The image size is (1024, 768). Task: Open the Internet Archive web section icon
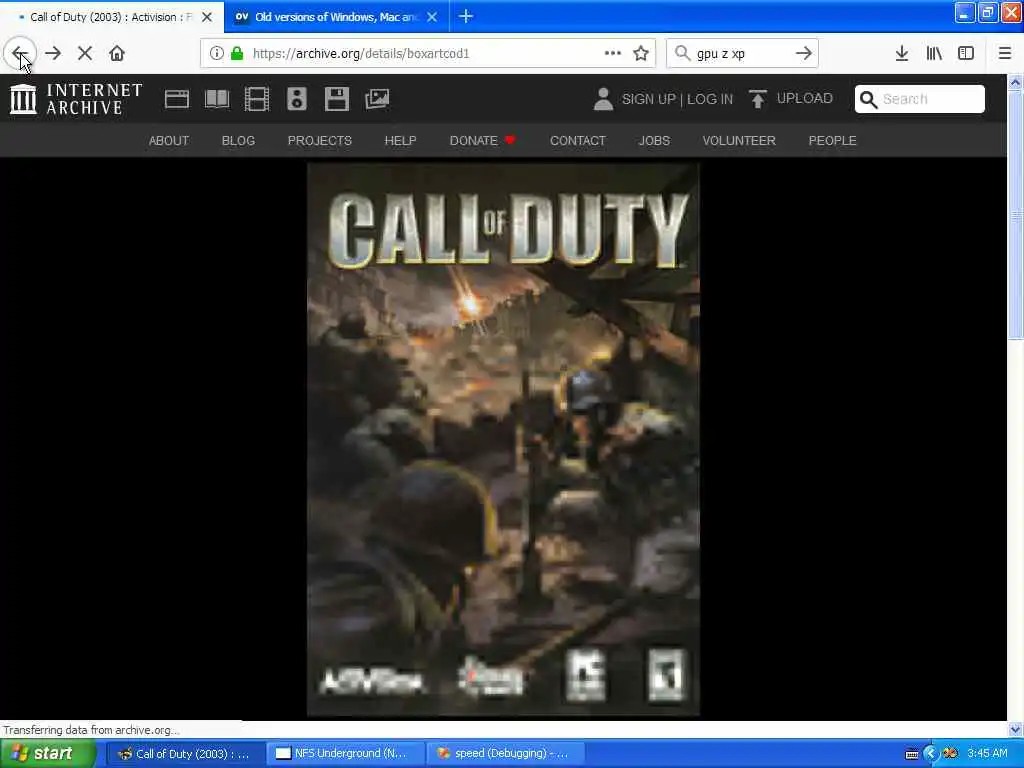tap(176, 99)
